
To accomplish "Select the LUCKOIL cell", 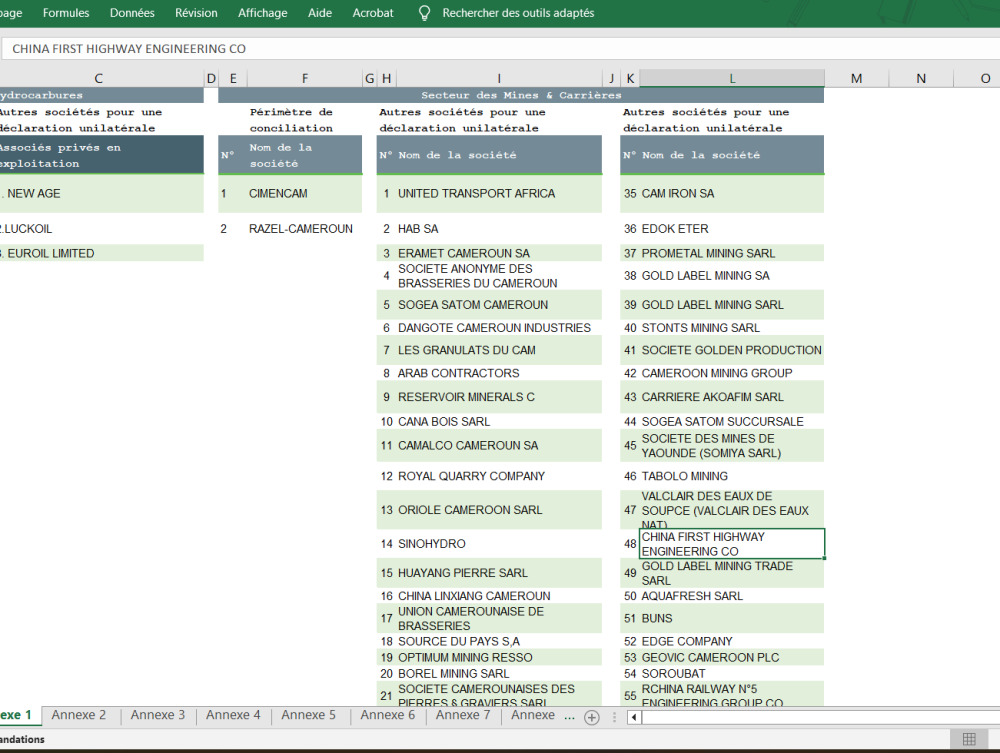I will [x=101, y=229].
